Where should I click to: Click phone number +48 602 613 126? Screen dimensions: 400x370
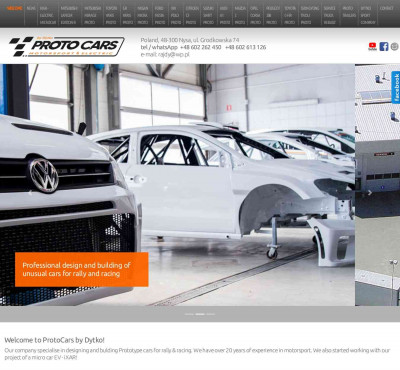(x=246, y=47)
